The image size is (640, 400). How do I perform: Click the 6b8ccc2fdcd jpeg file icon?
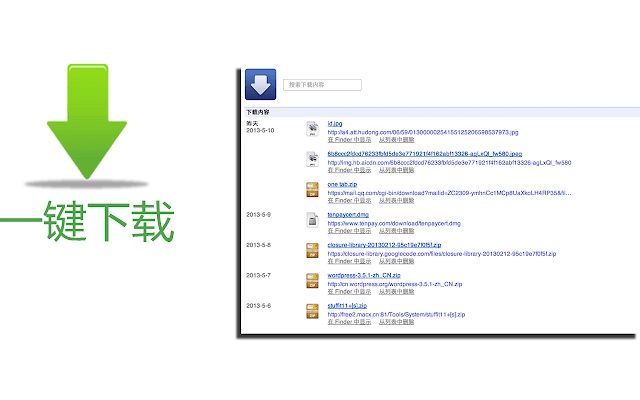point(312,159)
